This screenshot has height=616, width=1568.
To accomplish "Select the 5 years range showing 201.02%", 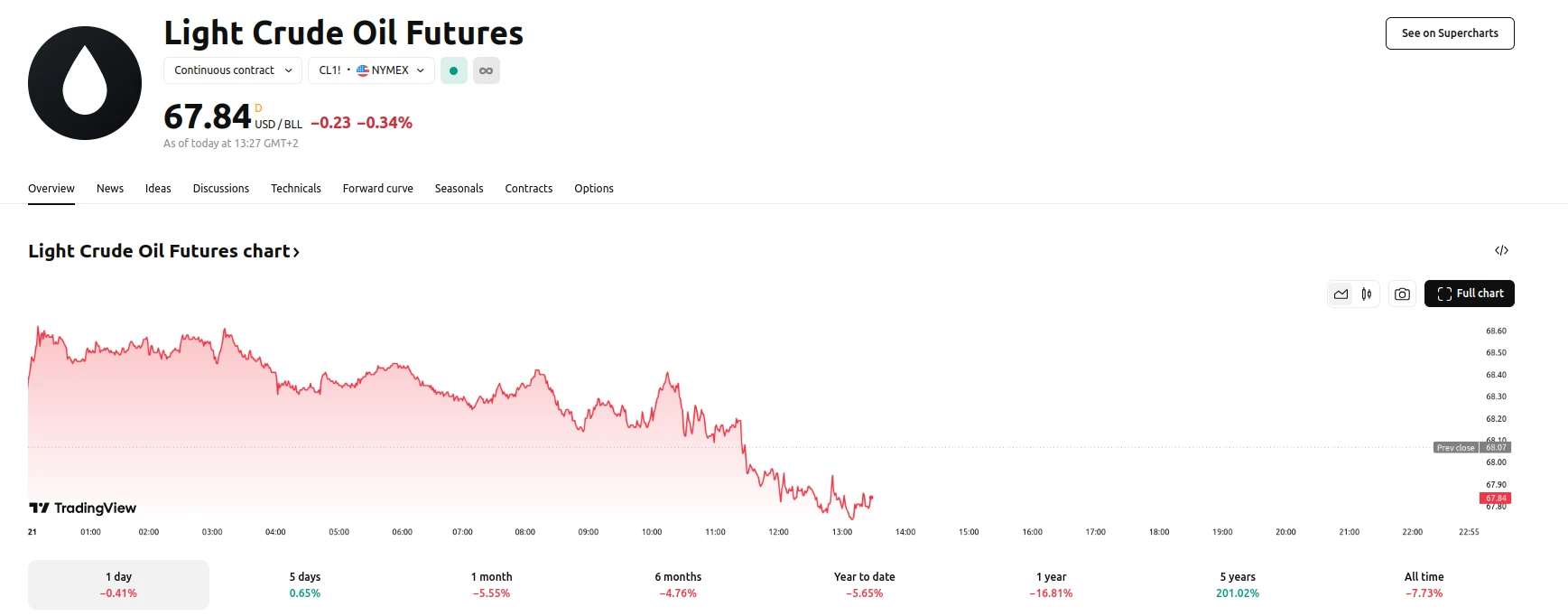I will pos(1237,584).
